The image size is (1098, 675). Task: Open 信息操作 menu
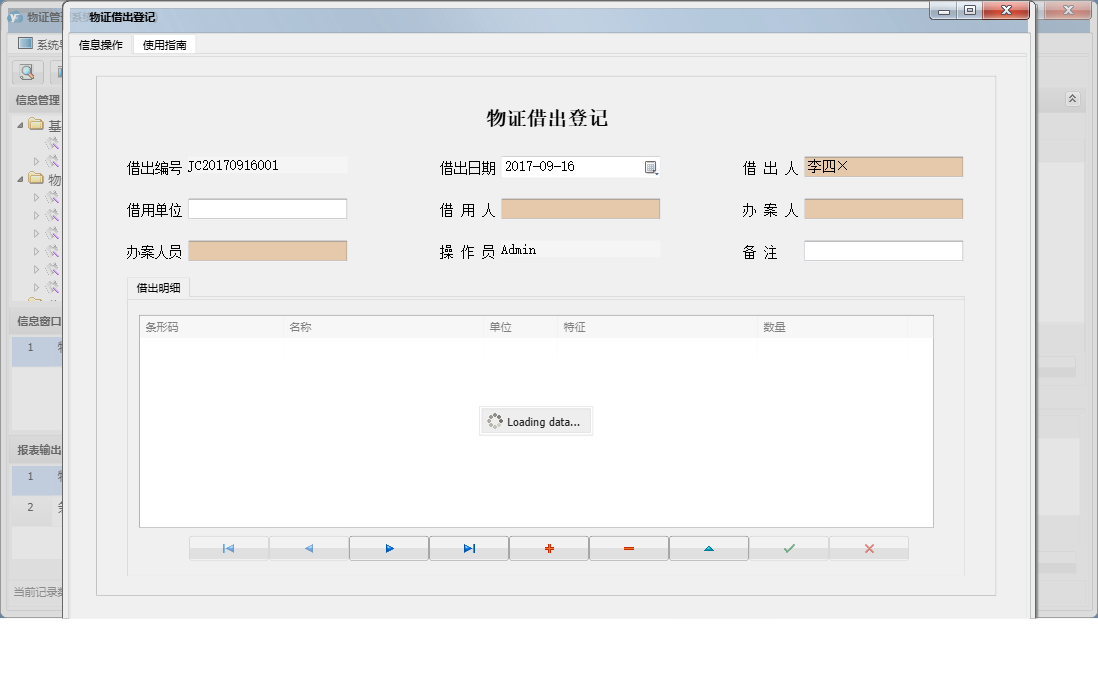tap(100, 45)
